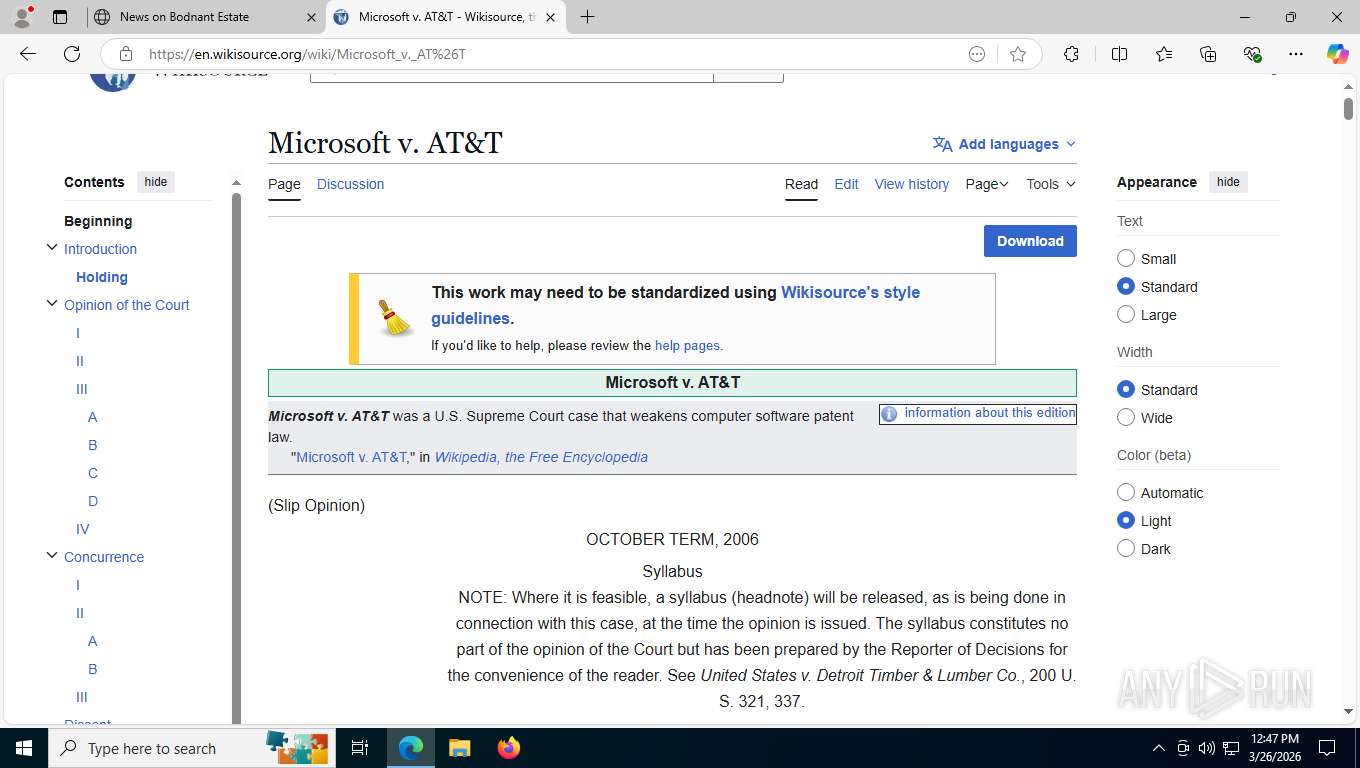
Task: Close the Microsoft v. AT&T tab
Action: point(550,17)
